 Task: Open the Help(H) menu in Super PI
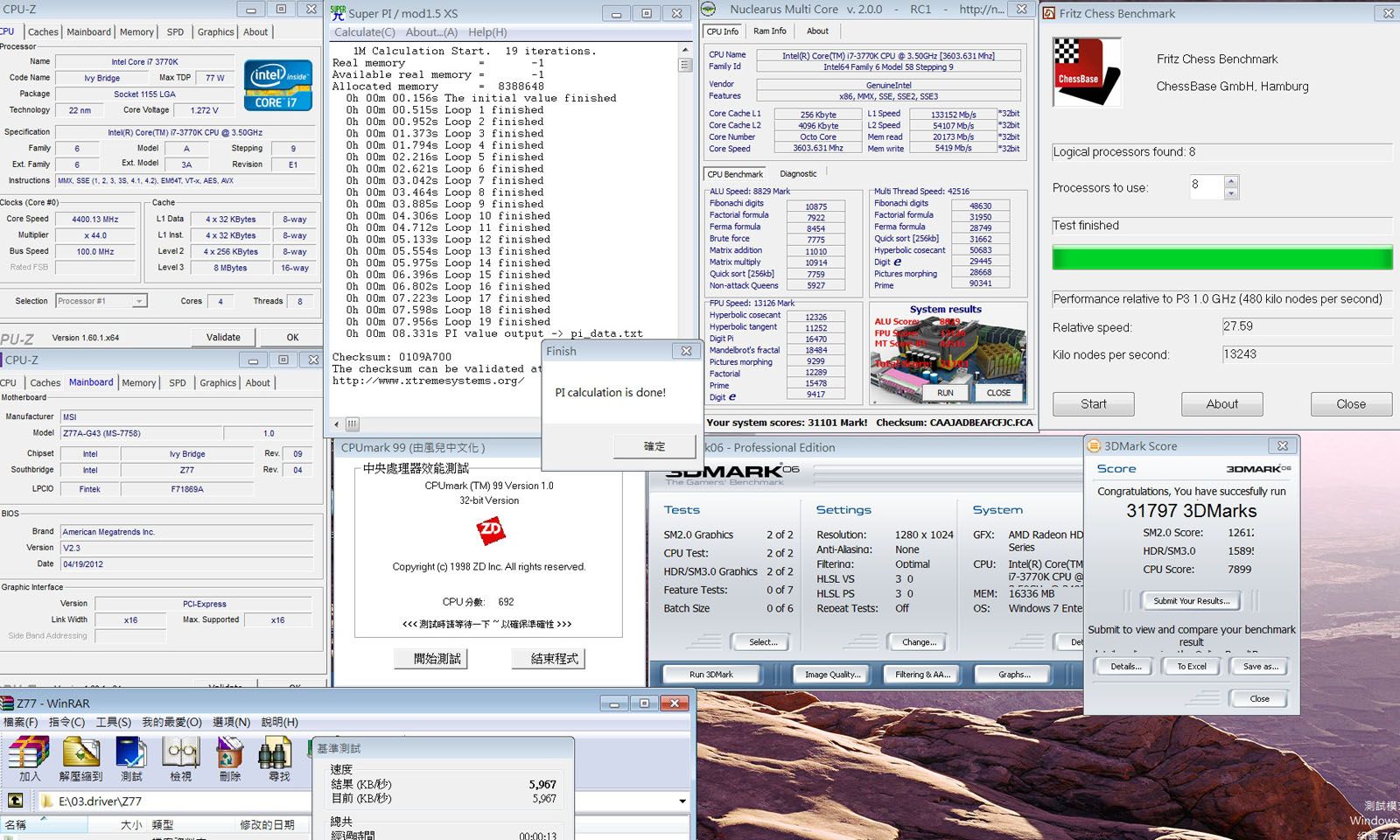pos(487,32)
